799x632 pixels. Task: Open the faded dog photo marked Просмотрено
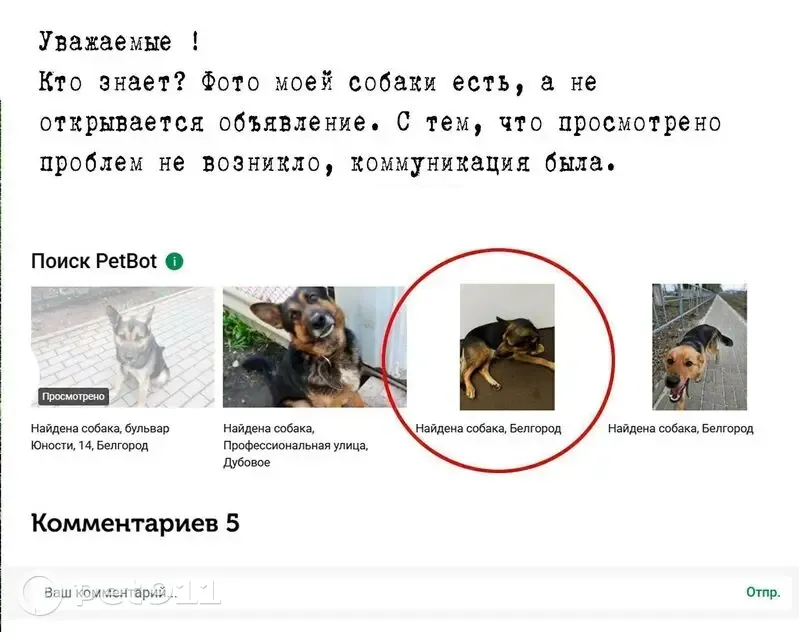(123, 347)
